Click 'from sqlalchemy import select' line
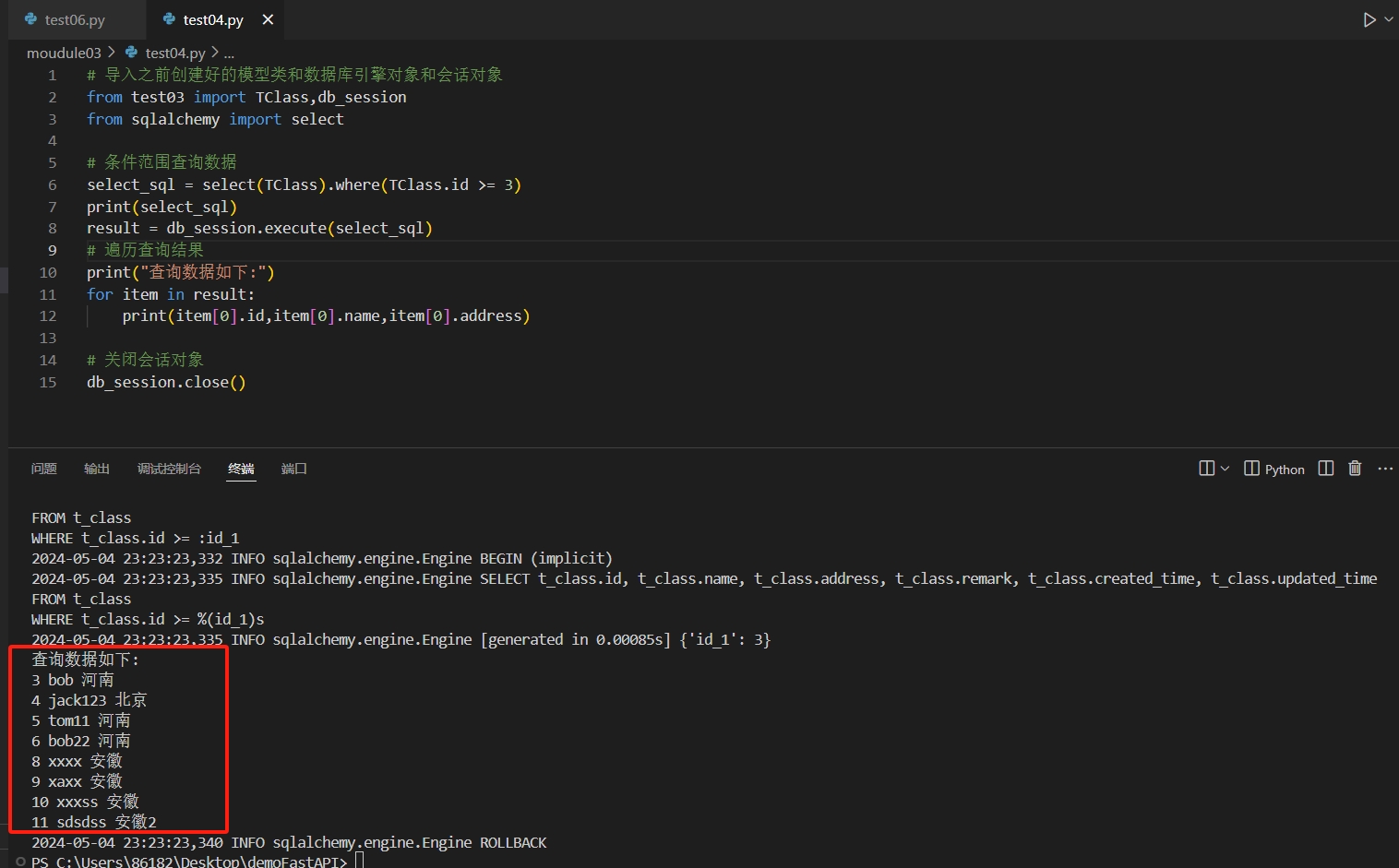 coord(215,119)
